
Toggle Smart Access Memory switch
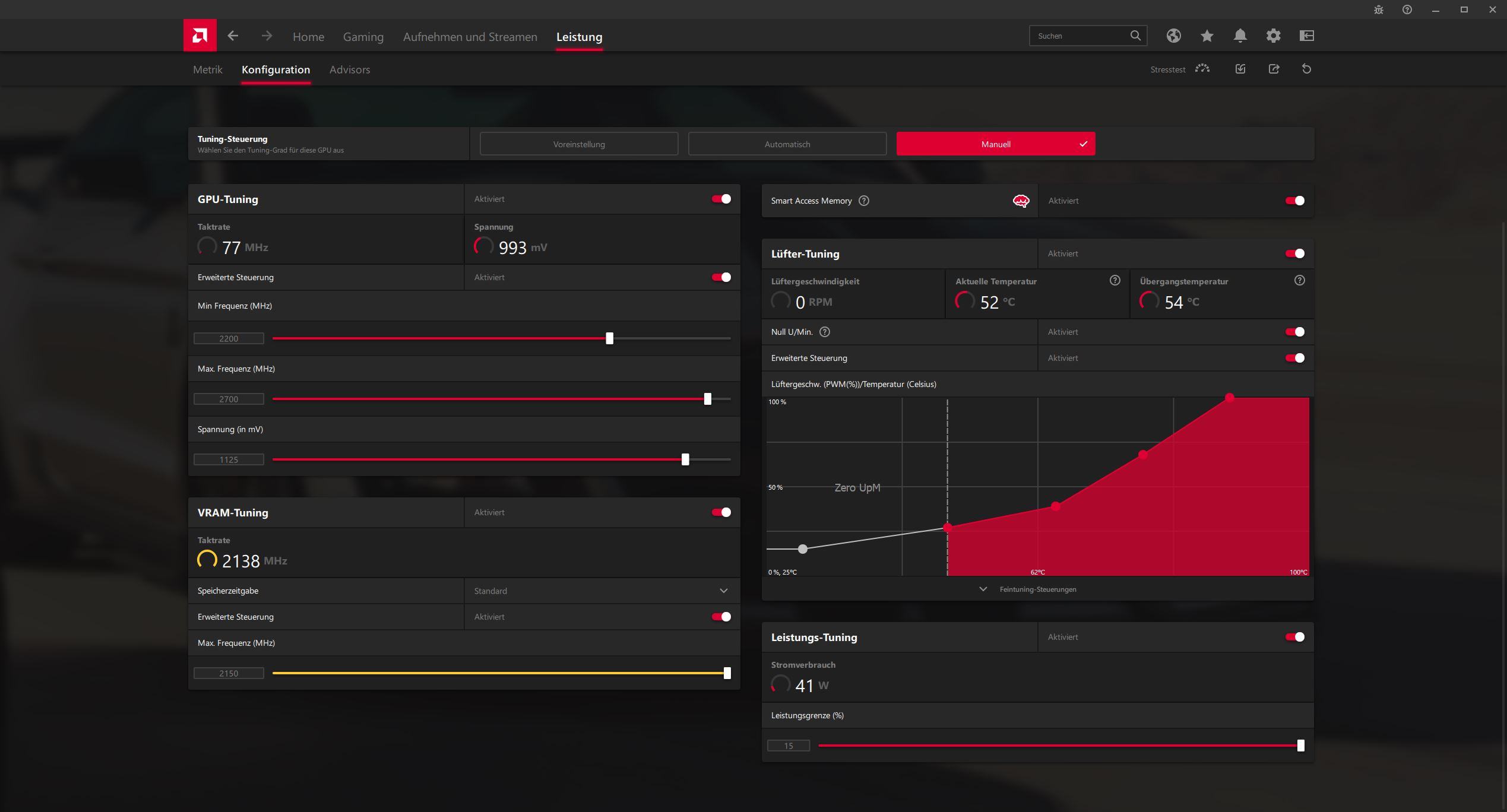pos(1294,201)
